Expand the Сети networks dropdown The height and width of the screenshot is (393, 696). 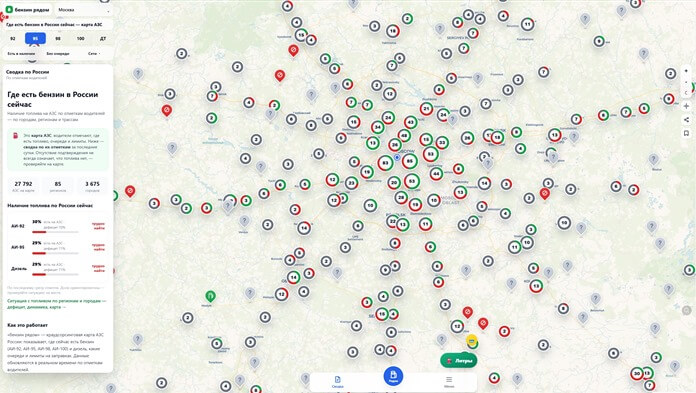(94, 53)
